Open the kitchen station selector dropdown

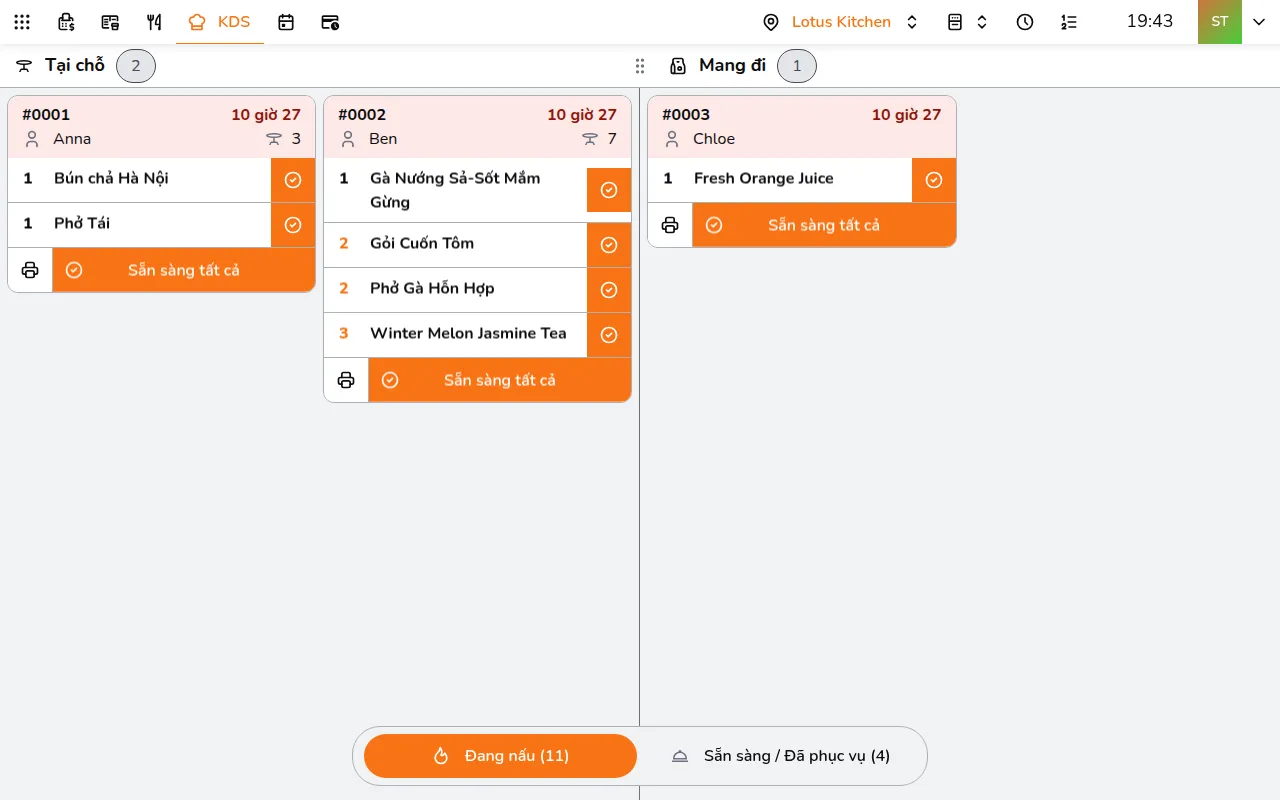(x=968, y=22)
